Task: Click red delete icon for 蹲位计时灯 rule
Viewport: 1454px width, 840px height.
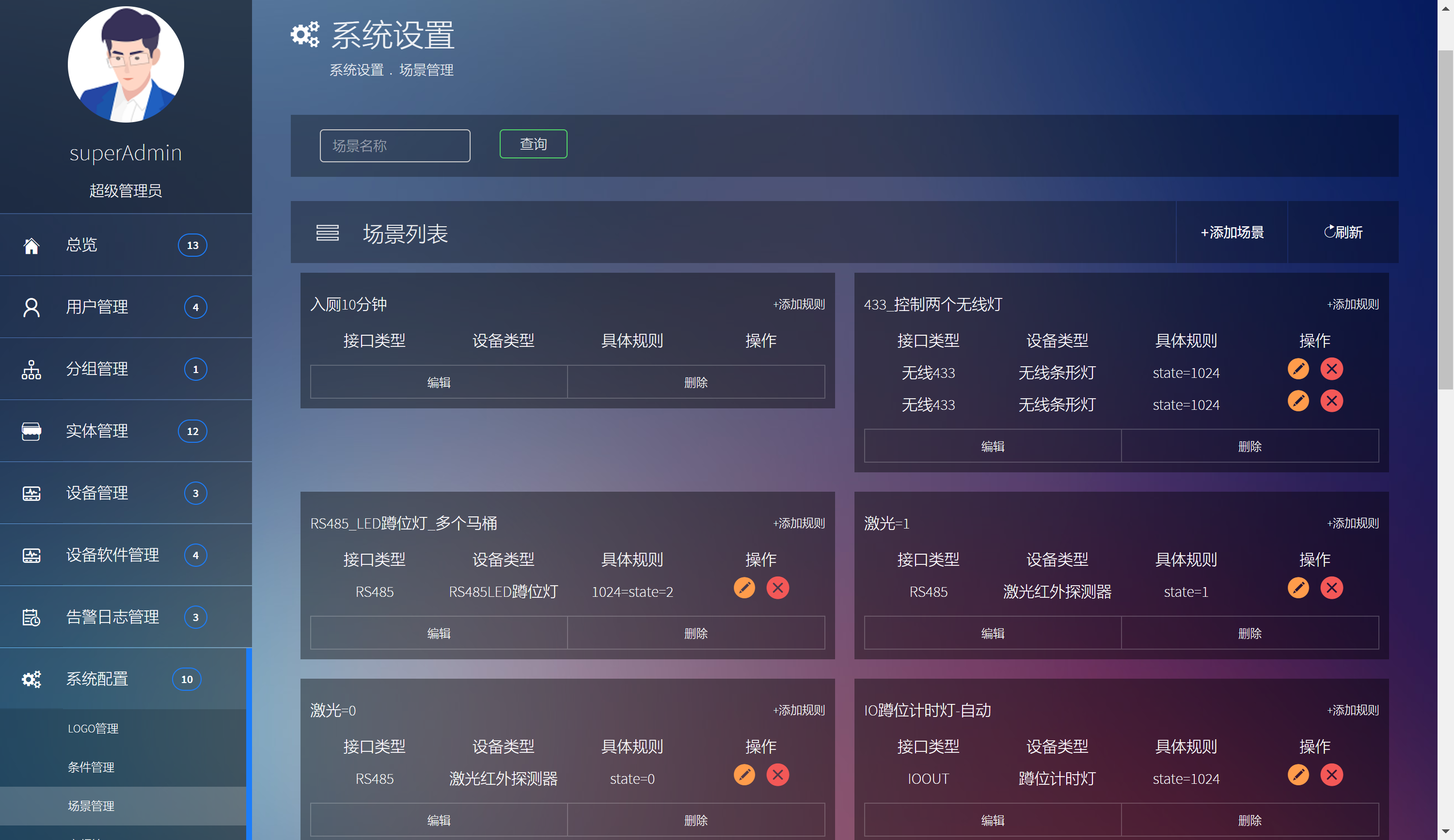Action: (1332, 775)
